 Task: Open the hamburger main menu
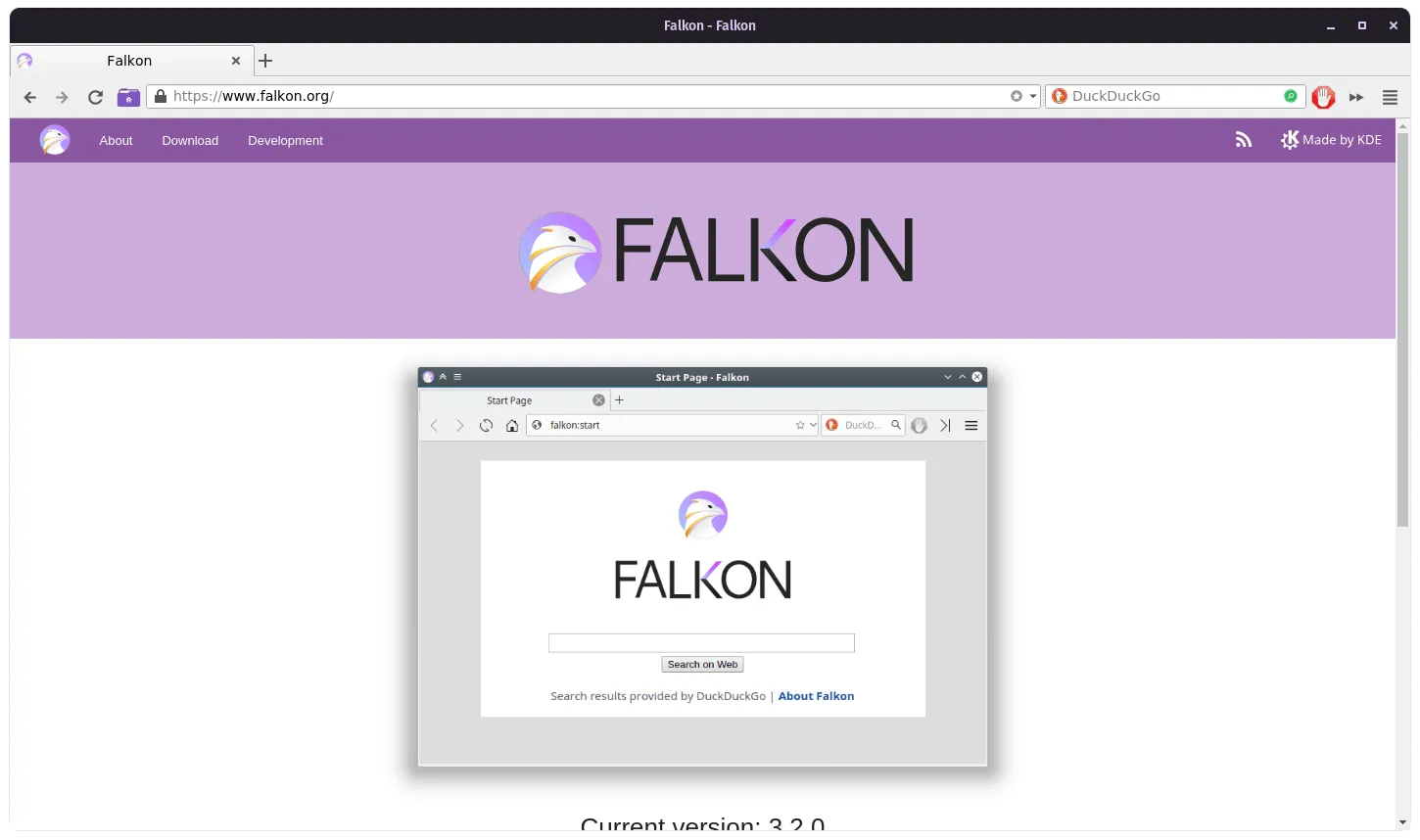click(1390, 97)
